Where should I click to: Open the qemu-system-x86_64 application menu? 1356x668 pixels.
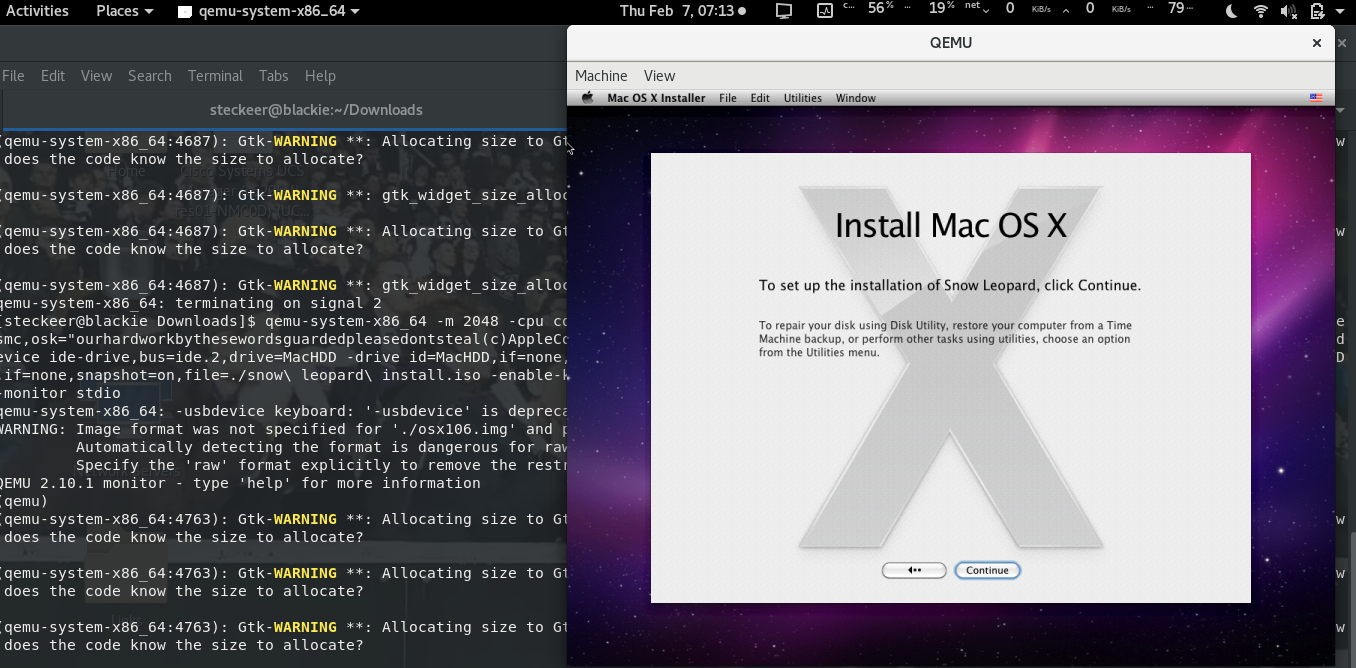(268, 11)
